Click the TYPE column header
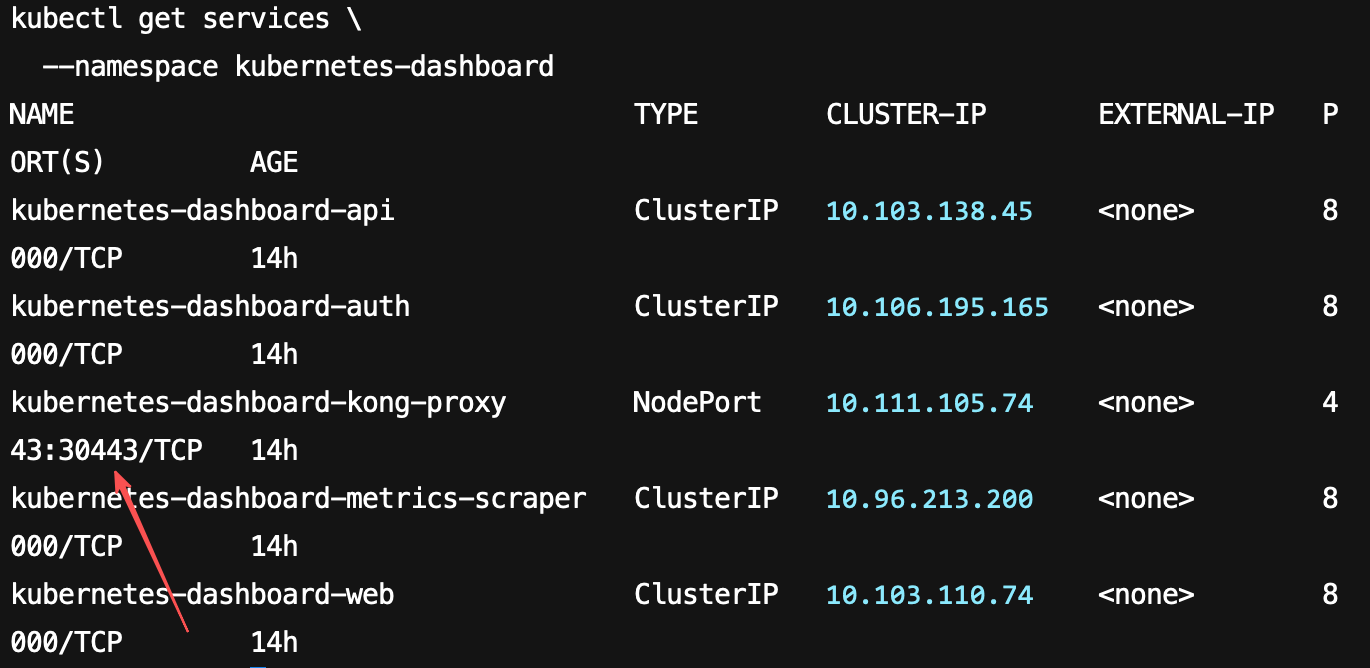 [x=666, y=115]
